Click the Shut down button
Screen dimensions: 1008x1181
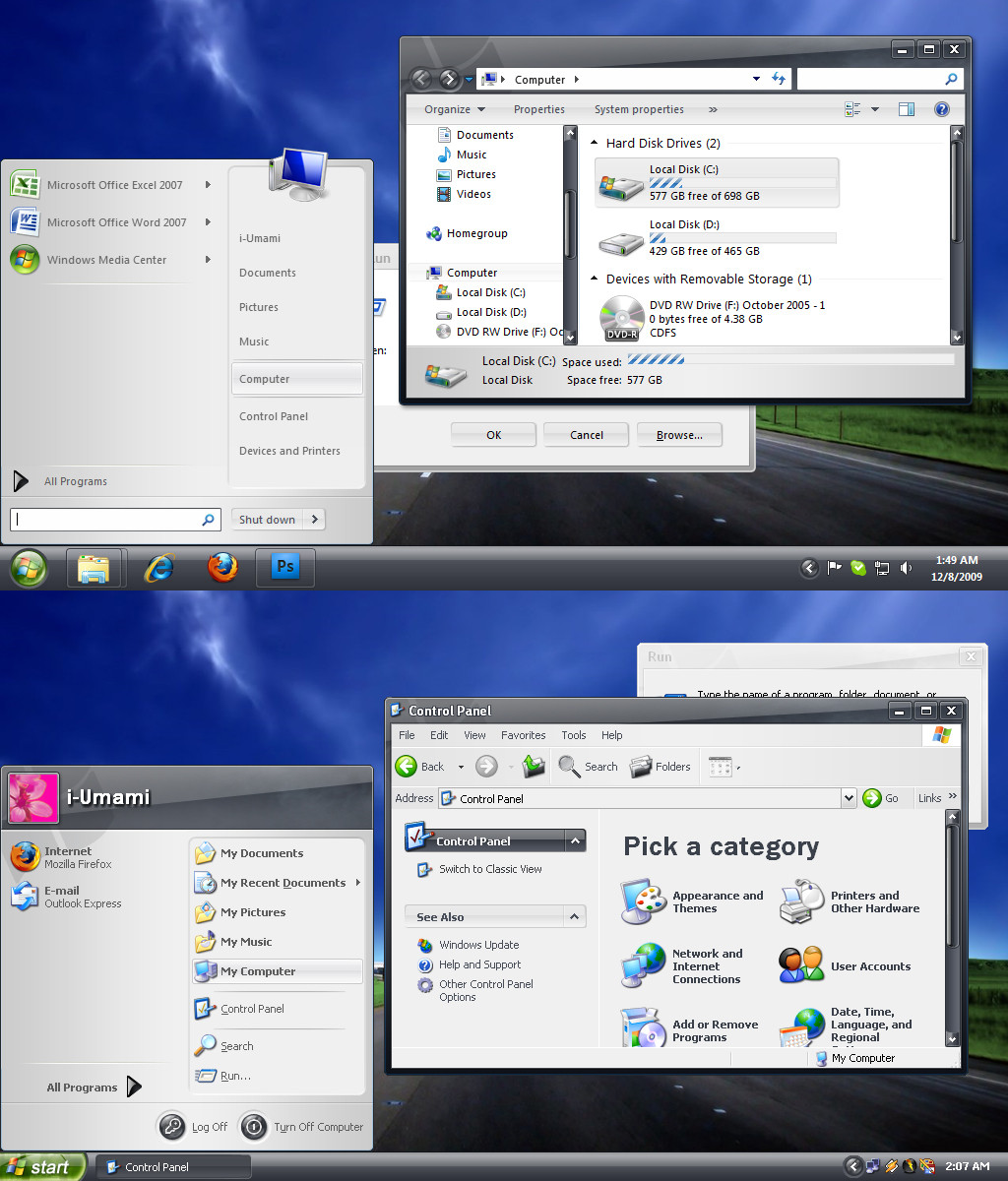tap(268, 520)
